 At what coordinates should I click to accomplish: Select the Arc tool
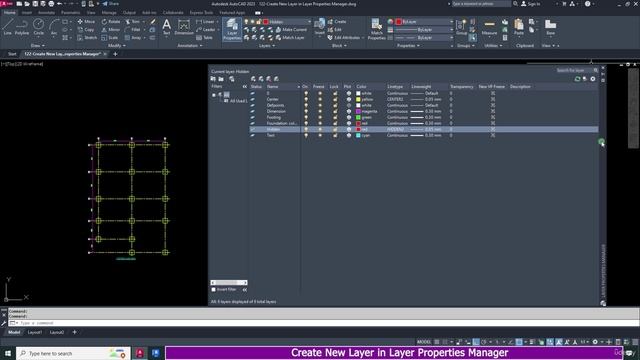click(x=54, y=27)
